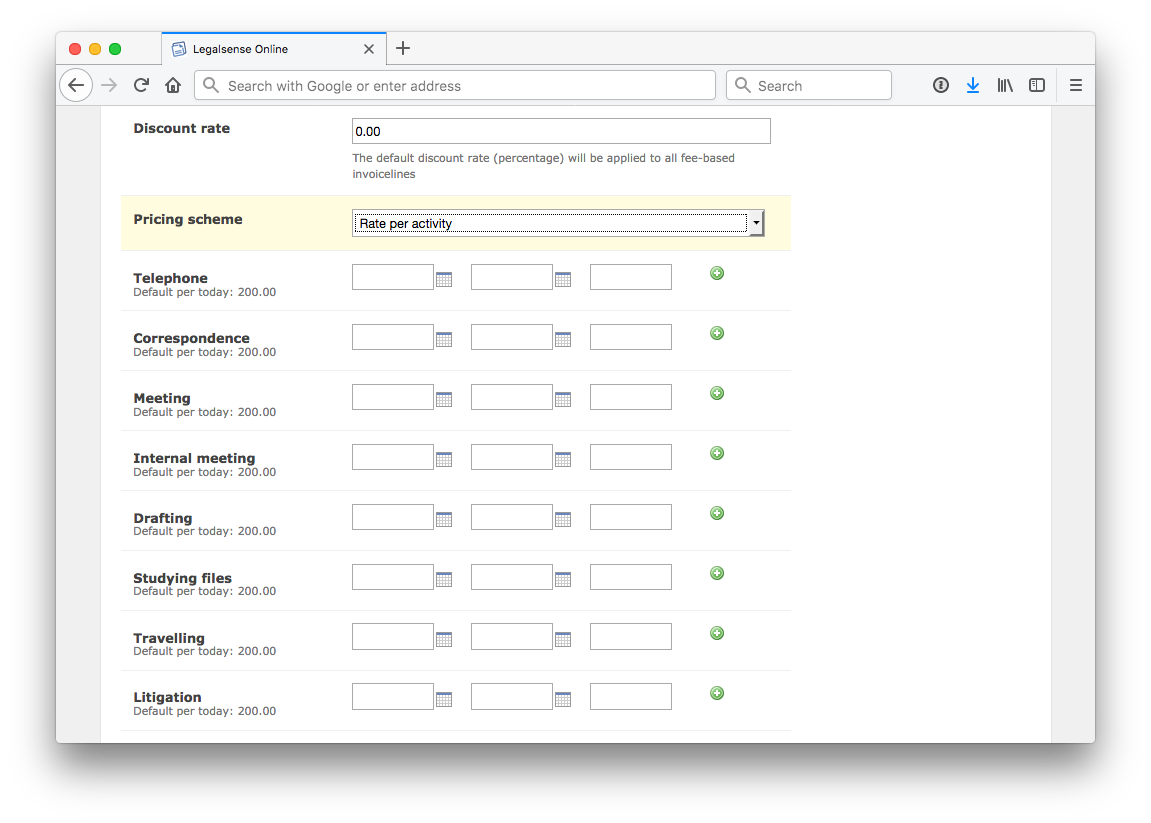Viewport: 1151px width, 823px height.
Task: Open the browser Library menu
Action: pos(1005,85)
